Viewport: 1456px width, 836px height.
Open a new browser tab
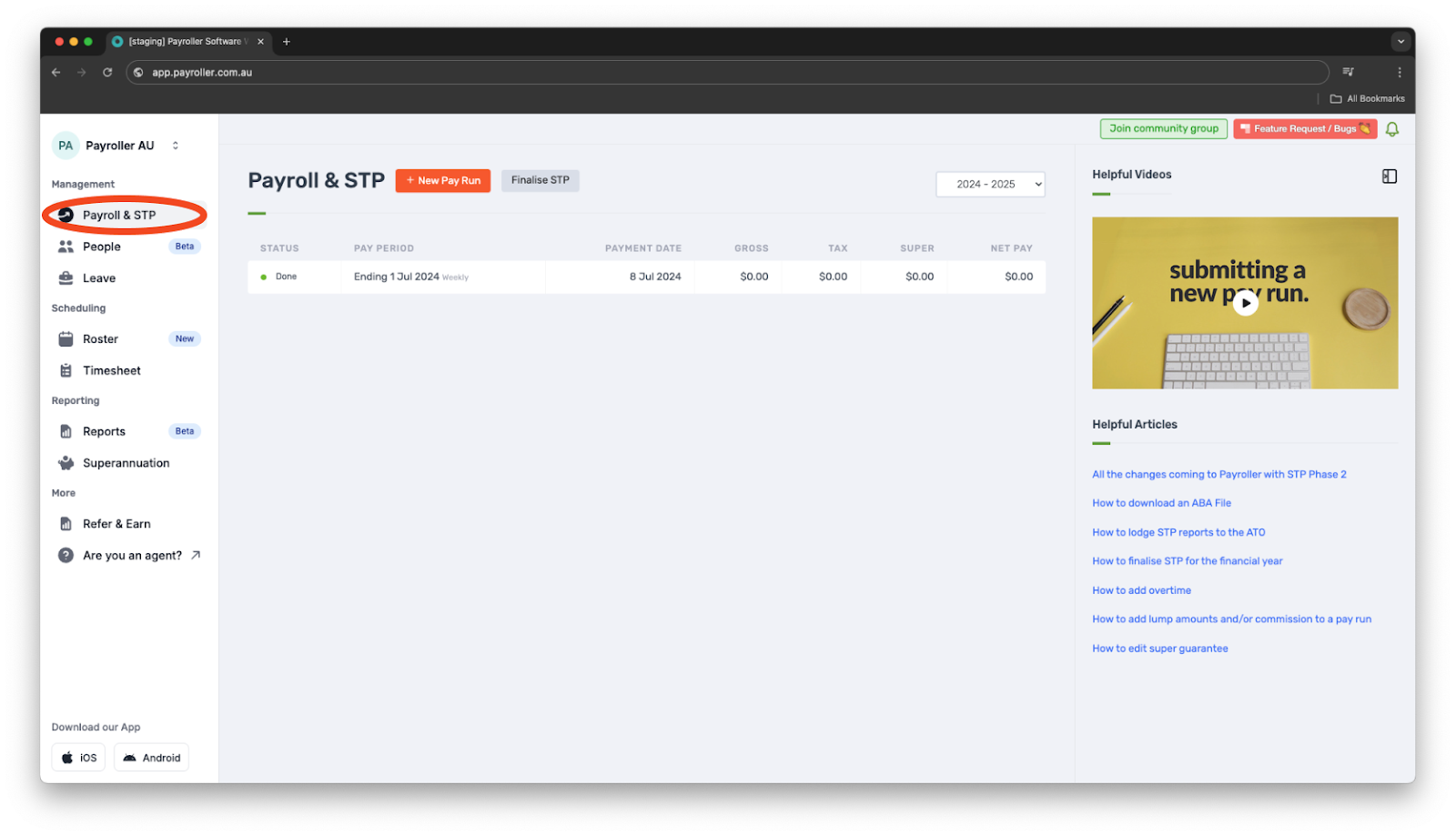tap(287, 42)
